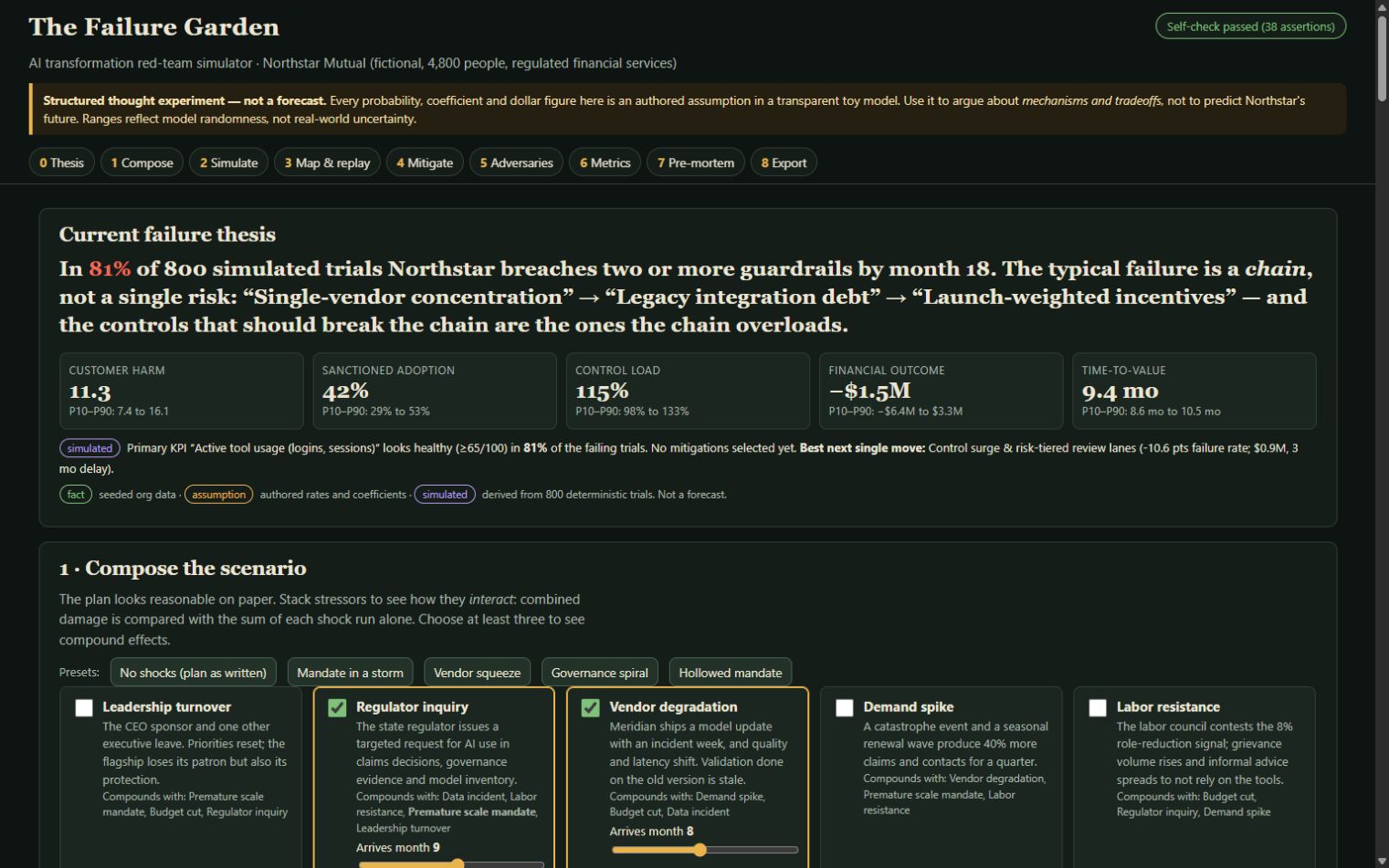Click the Financial Outcome −$1.5M card
This screenshot has width=1389, height=868.
coord(941,391)
